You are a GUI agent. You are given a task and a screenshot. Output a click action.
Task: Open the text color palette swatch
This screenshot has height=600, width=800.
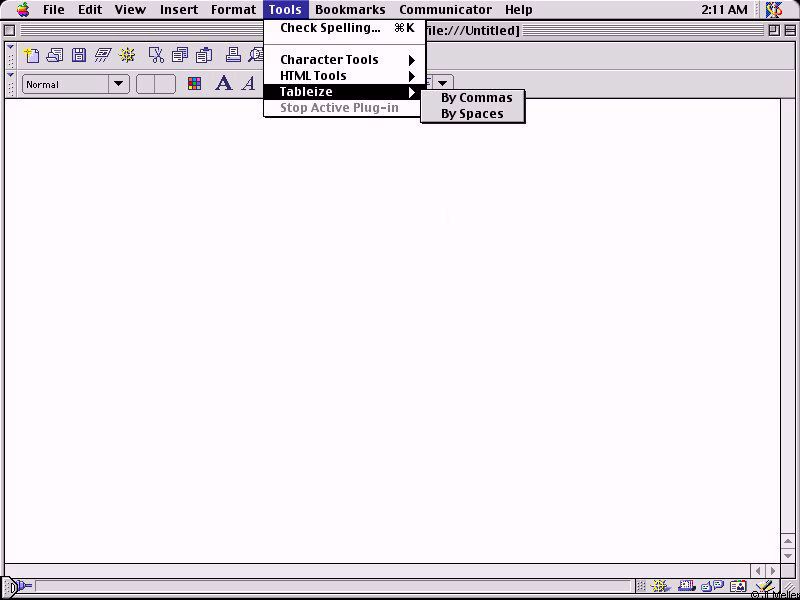(x=194, y=84)
